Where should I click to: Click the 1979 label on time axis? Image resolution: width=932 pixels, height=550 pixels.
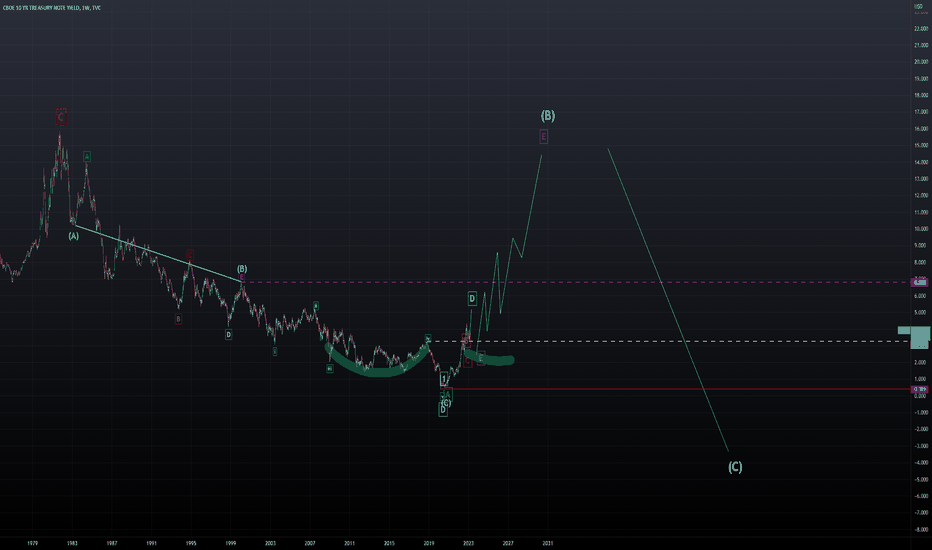[x=33, y=543]
